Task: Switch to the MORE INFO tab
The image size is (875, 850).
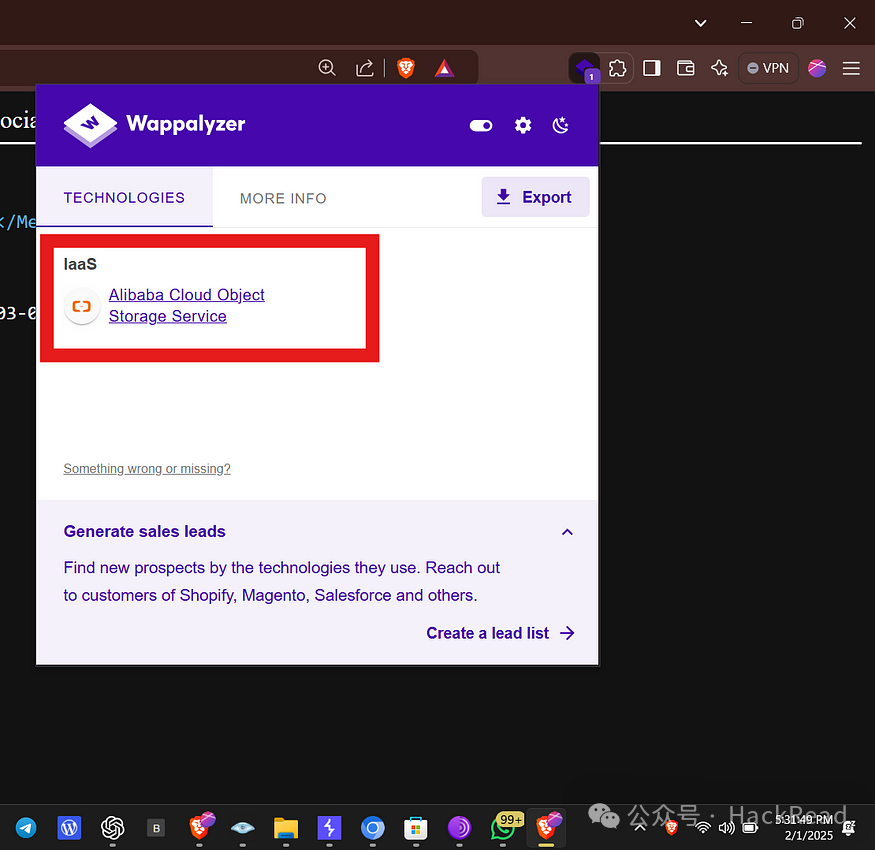Action: pyautogui.click(x=283, y=198)
